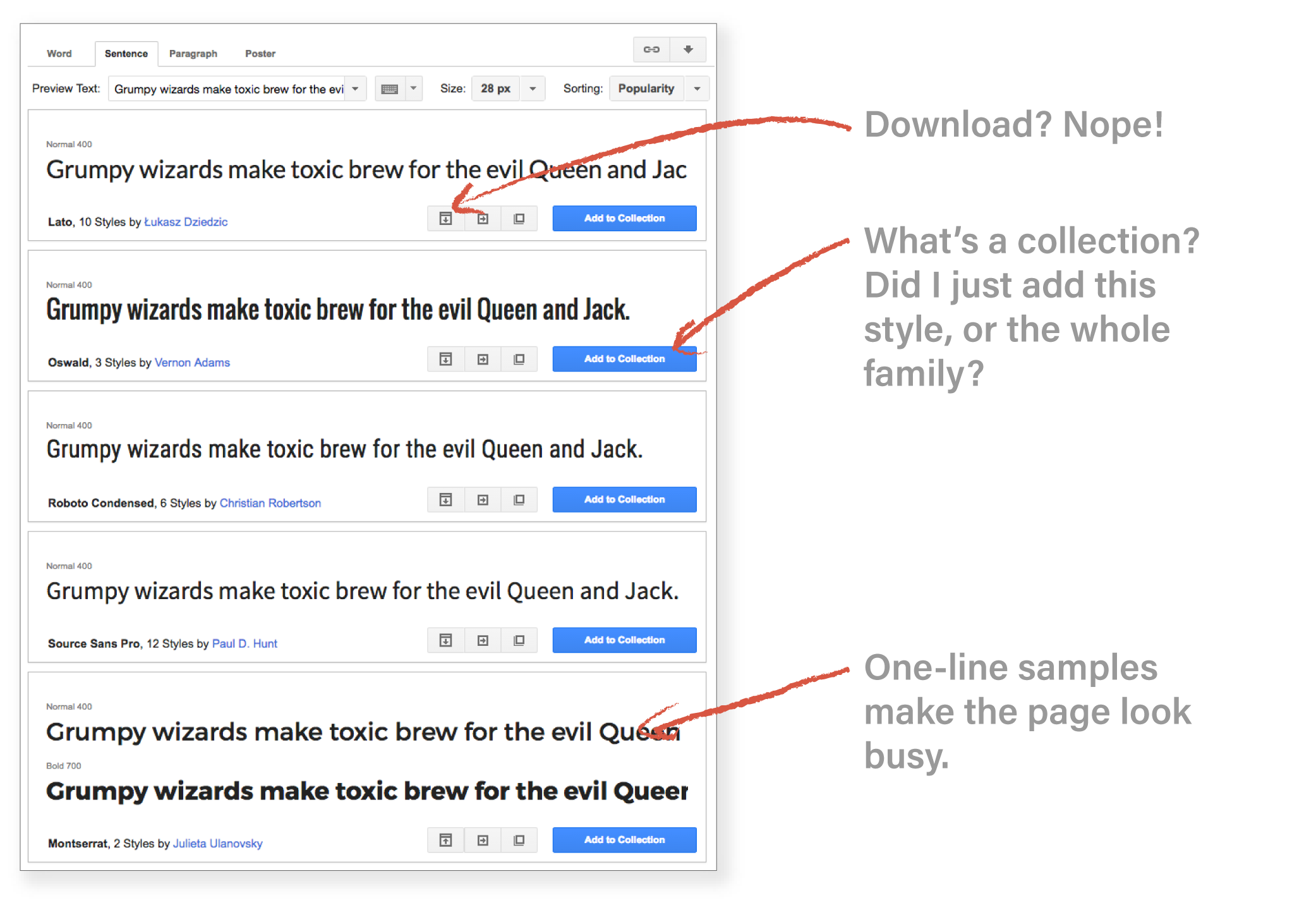Click the Montserrat Bold 700 sample sentence
The width and height of the screenshot is (1316, 905).
[x=367, y=791]
